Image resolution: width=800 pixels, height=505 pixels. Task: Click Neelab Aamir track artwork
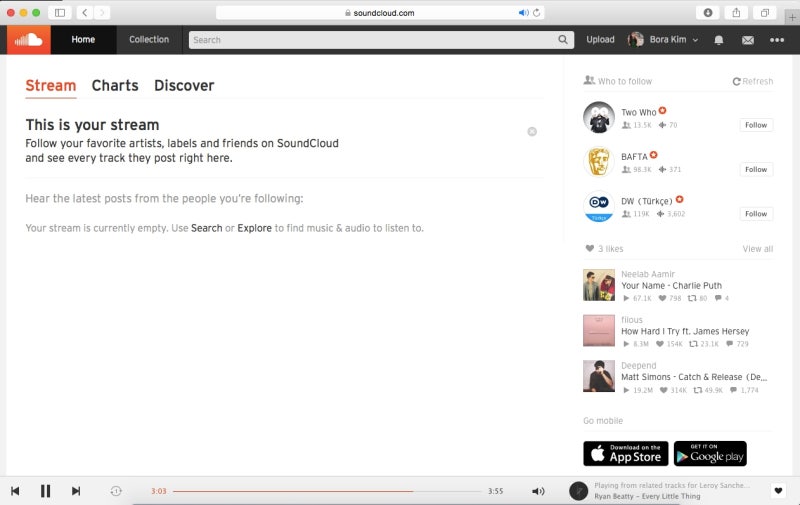click(599, 285)
